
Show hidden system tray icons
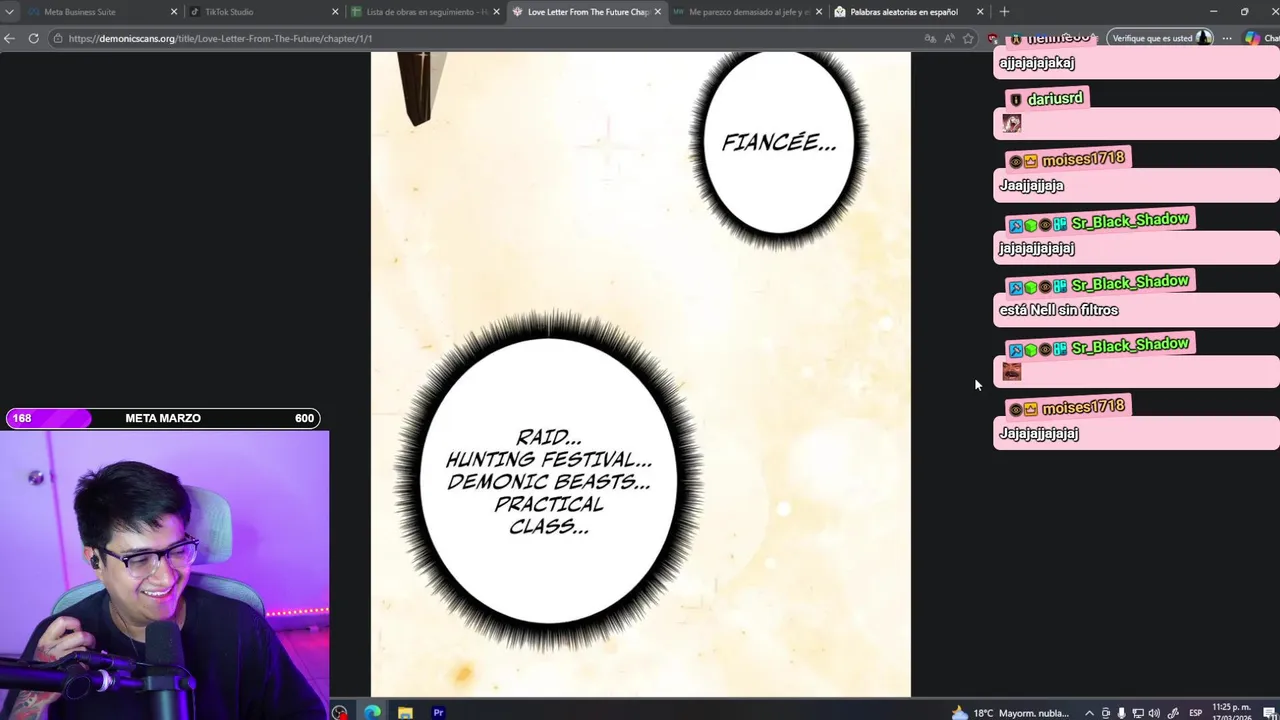(1089, 713)
